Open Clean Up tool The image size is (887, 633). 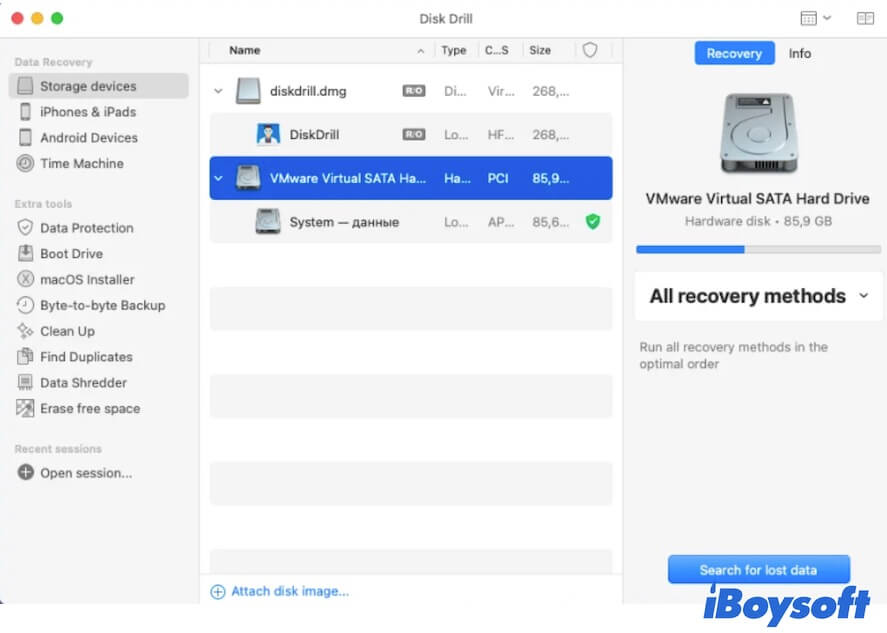67,331
